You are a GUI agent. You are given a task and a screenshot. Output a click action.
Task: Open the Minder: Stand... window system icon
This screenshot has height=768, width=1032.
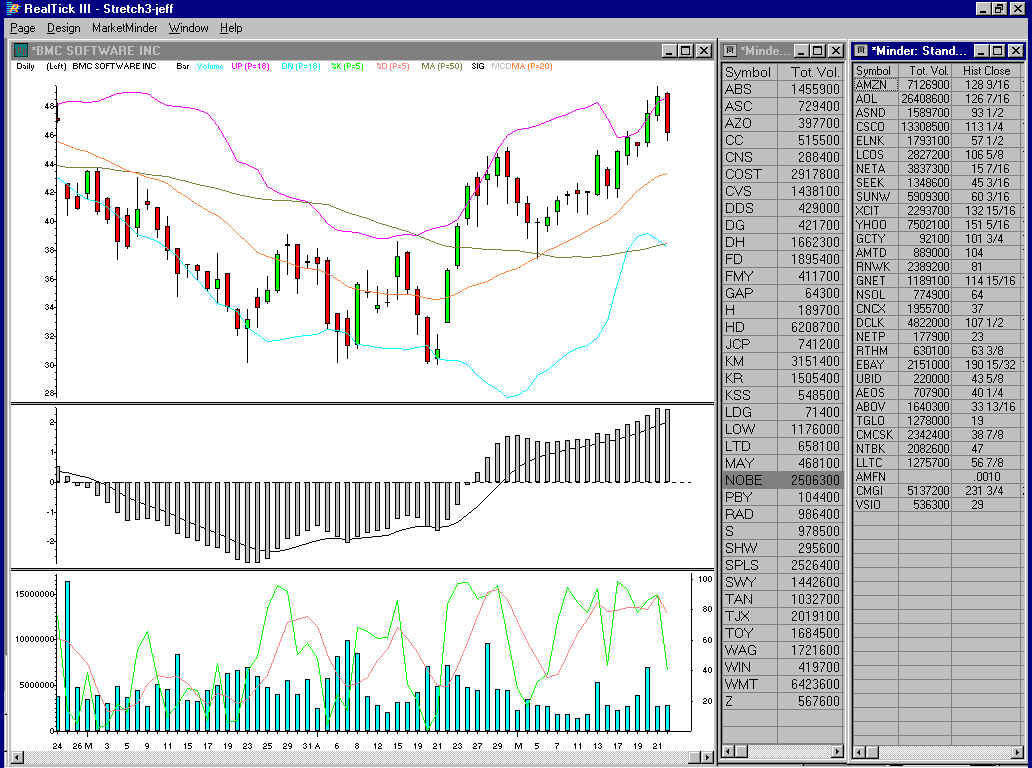pyautogui.click(x=861, y=51)
